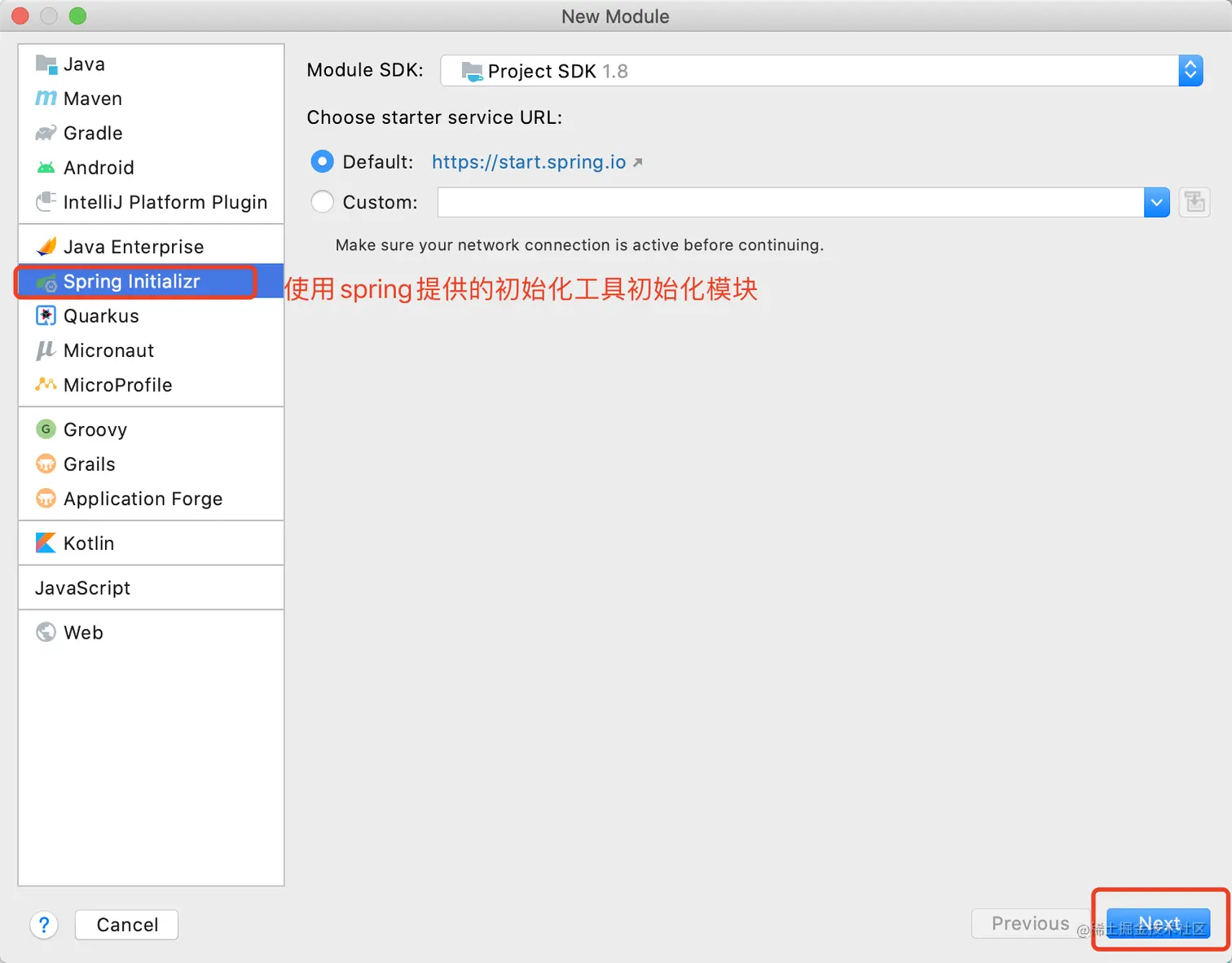The image size is (1232, 963).
Task: Click the Application Forge icon
Action: click(x=46, y=498)
